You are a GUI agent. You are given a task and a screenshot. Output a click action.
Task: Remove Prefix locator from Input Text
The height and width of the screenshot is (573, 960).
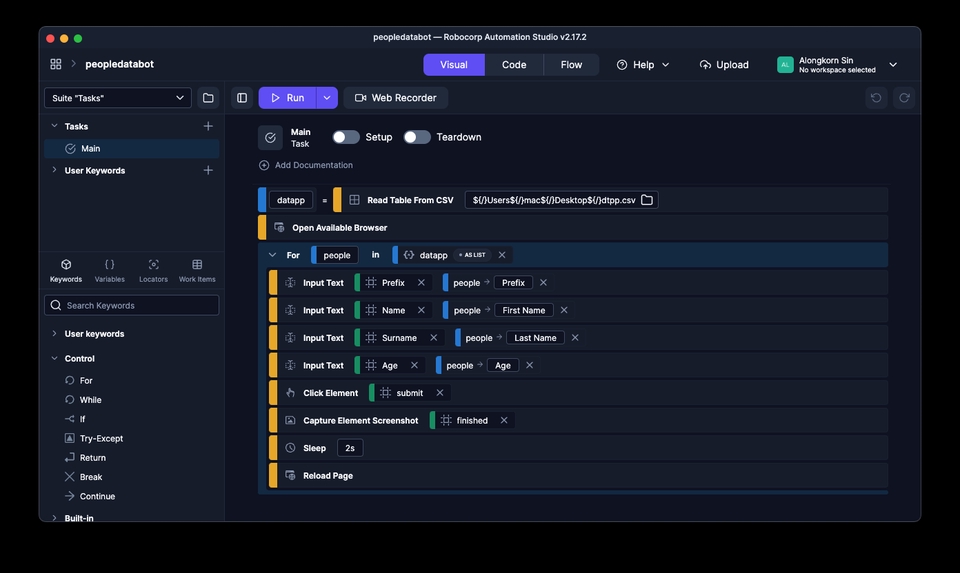[x=421, y=283]
